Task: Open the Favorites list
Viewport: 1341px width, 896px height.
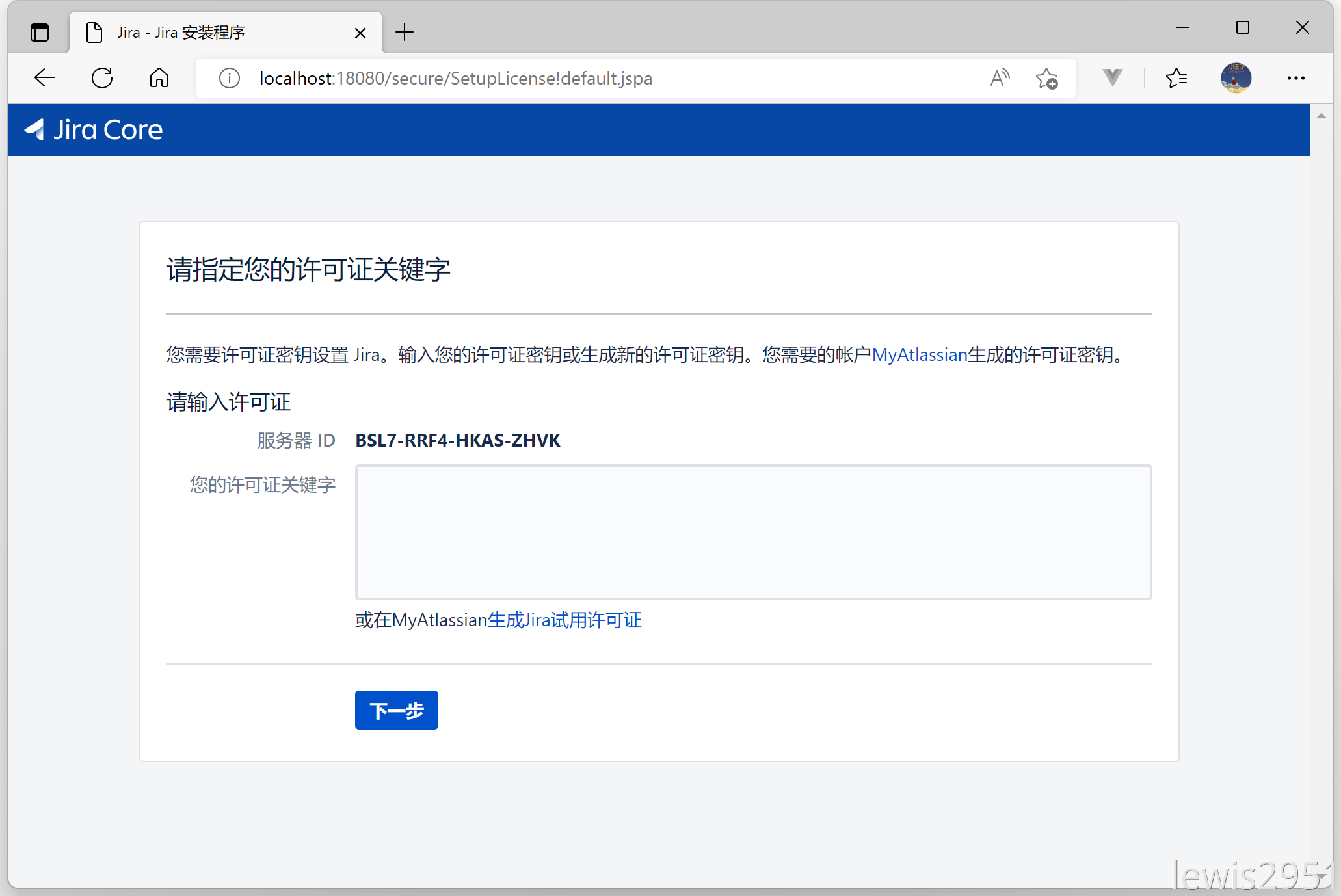Action: (1176, 78)
